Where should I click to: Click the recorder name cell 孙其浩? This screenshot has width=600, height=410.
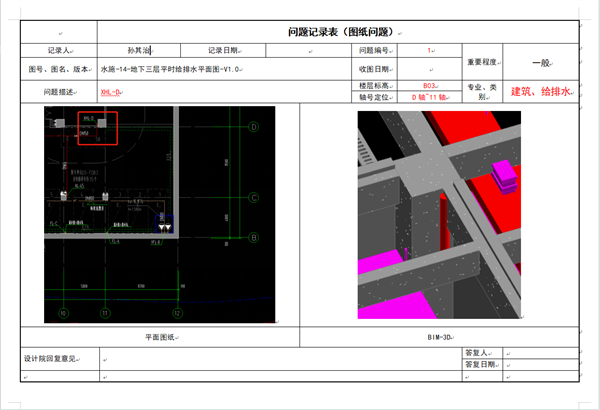[138, 50]
